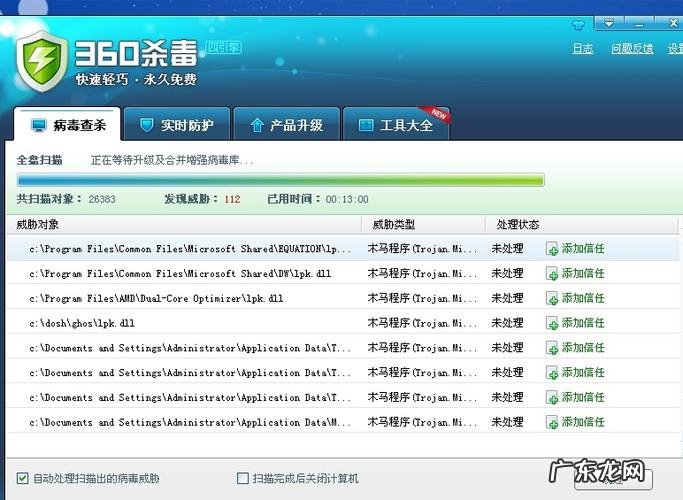Select threat row c:\dosh\ghos\lpk.dll

point(343,323)
